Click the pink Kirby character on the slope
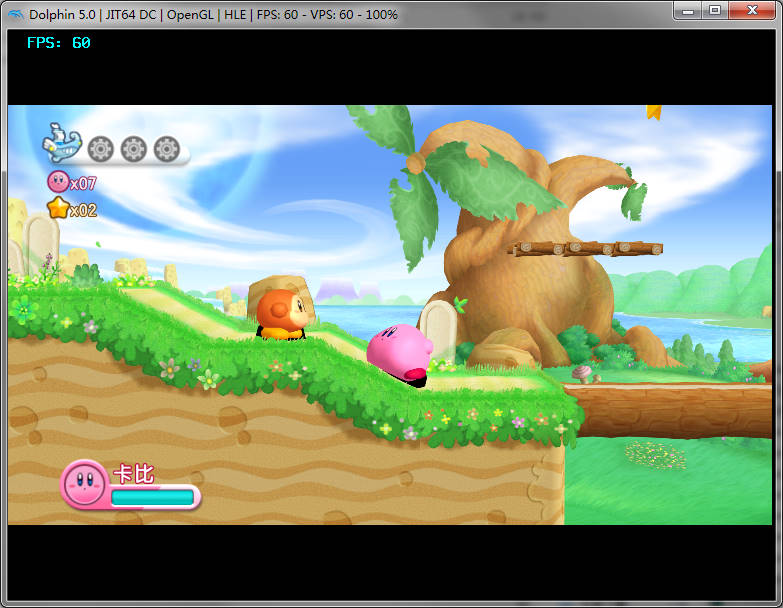Screen dimensions: 783x608 [400, 355]
